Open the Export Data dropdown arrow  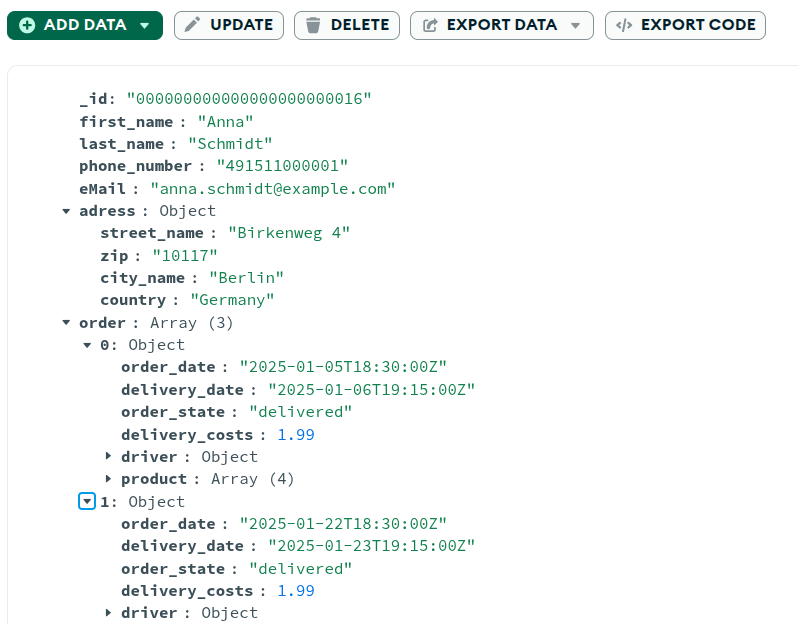click(x=575, y=25)
